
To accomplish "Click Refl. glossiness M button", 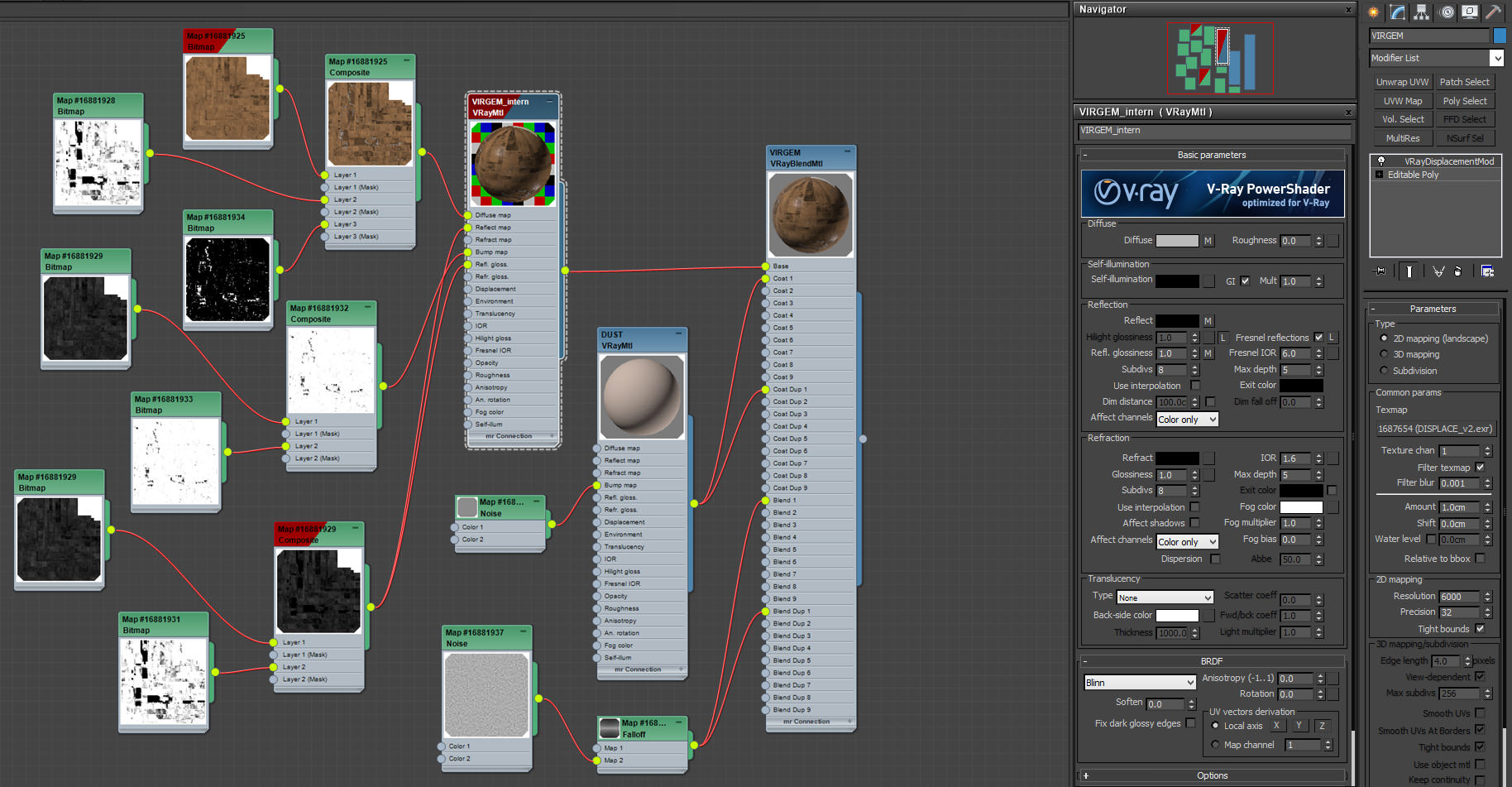I will 1208,353.
